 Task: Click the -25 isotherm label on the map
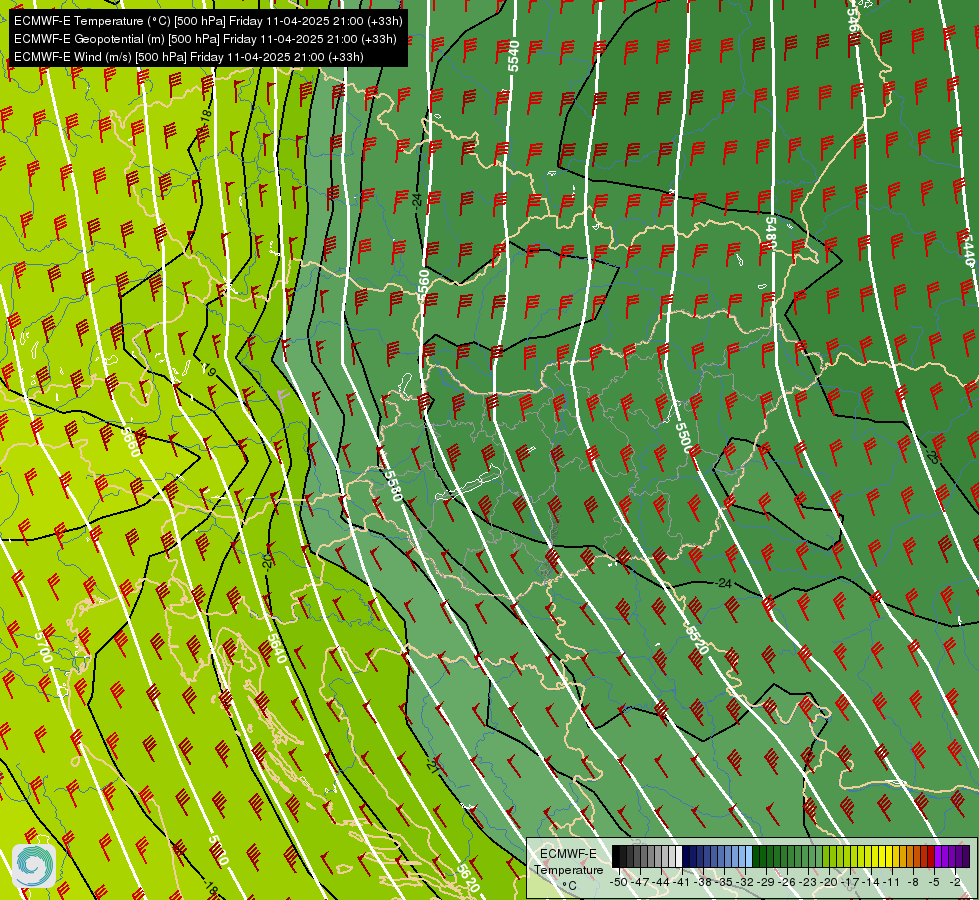coord(932,456)
